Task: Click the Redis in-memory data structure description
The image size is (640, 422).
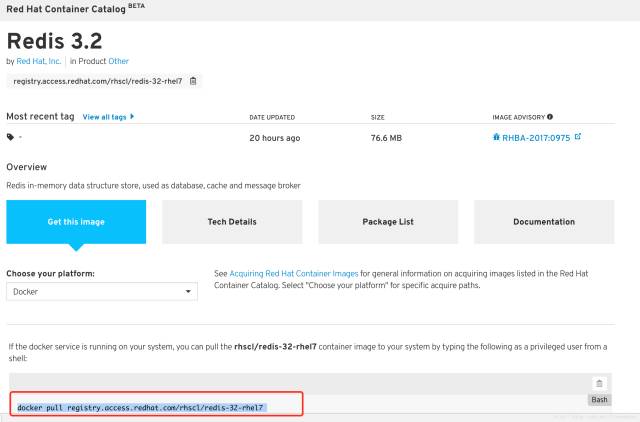Action: [x=153, y=186]
